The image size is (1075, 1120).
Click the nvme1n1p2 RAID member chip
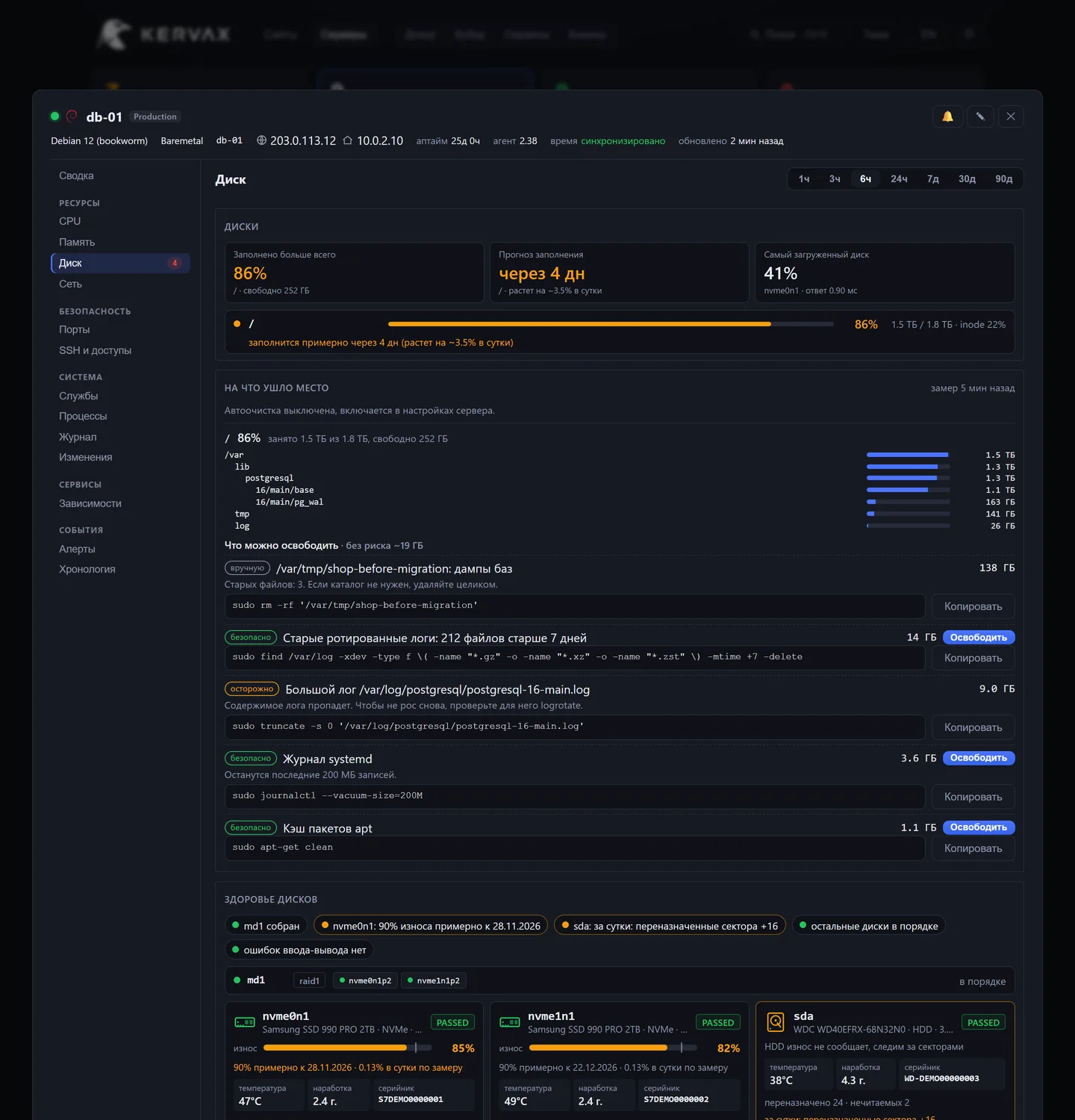[x=433, y=980]
